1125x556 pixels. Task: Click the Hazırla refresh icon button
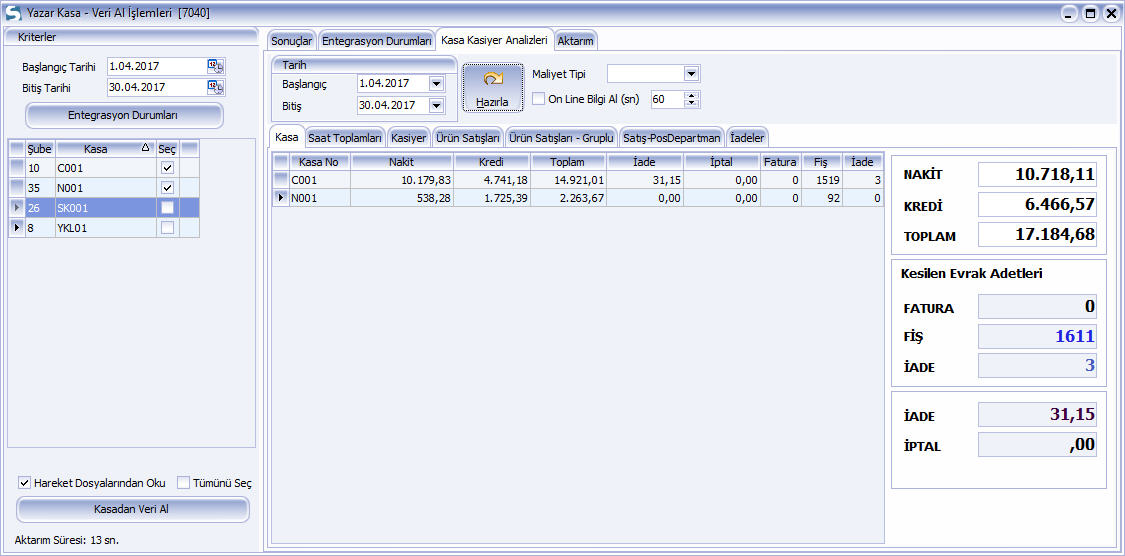click(x=492, y=87)
